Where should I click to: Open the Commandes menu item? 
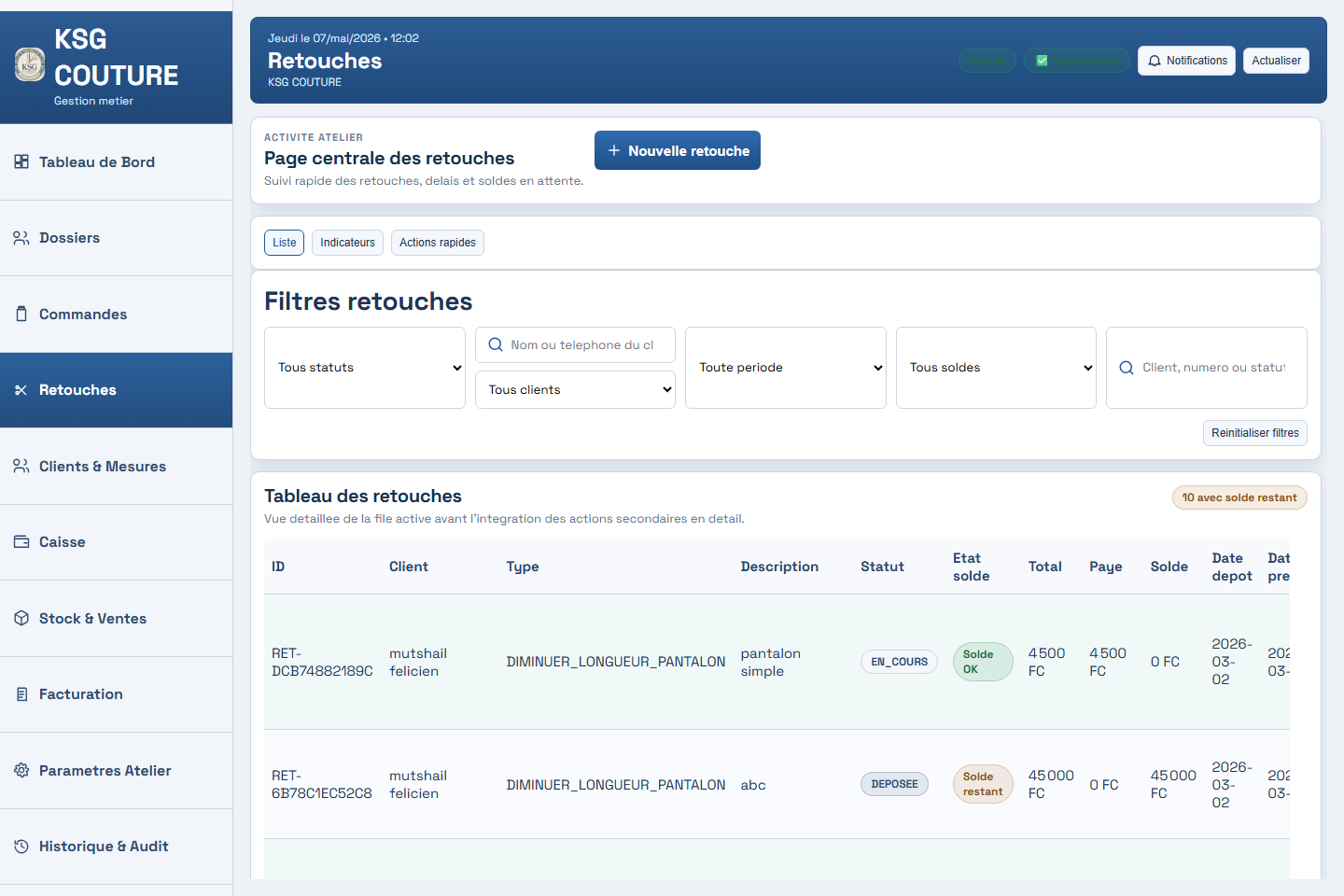[116, 315]
